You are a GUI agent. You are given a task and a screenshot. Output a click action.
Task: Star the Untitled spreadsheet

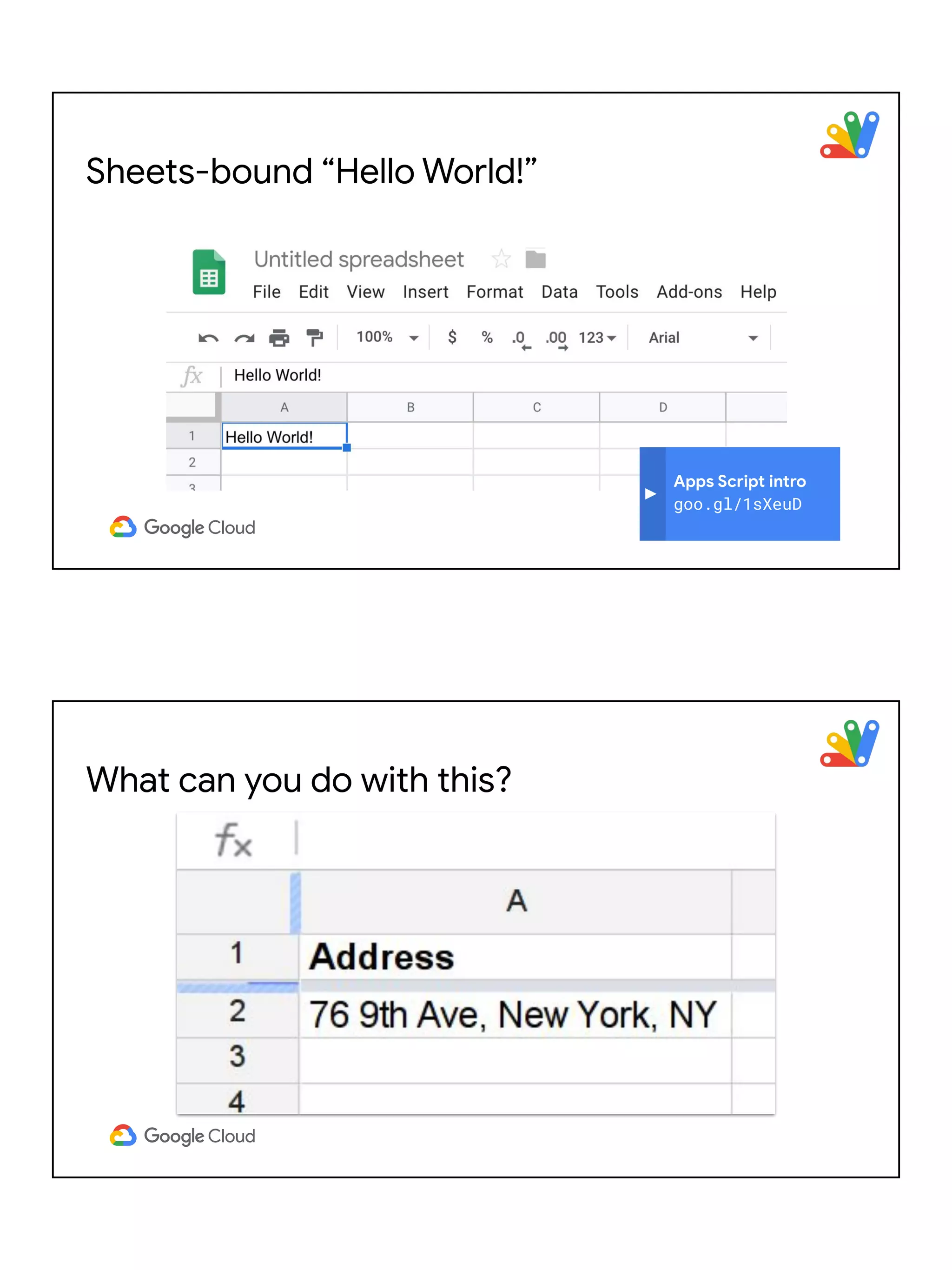click(x=501, y=259)
